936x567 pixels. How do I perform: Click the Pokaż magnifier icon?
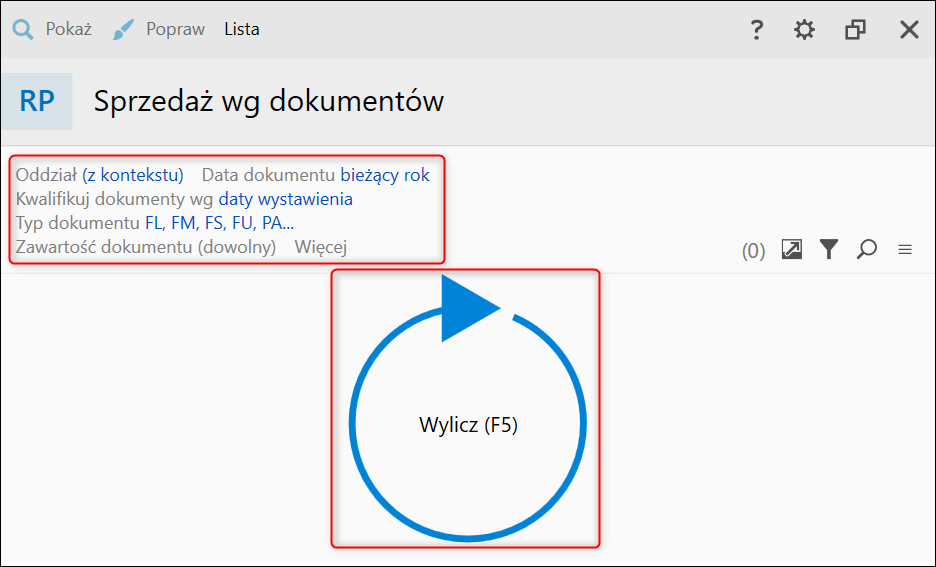point(23,29)
